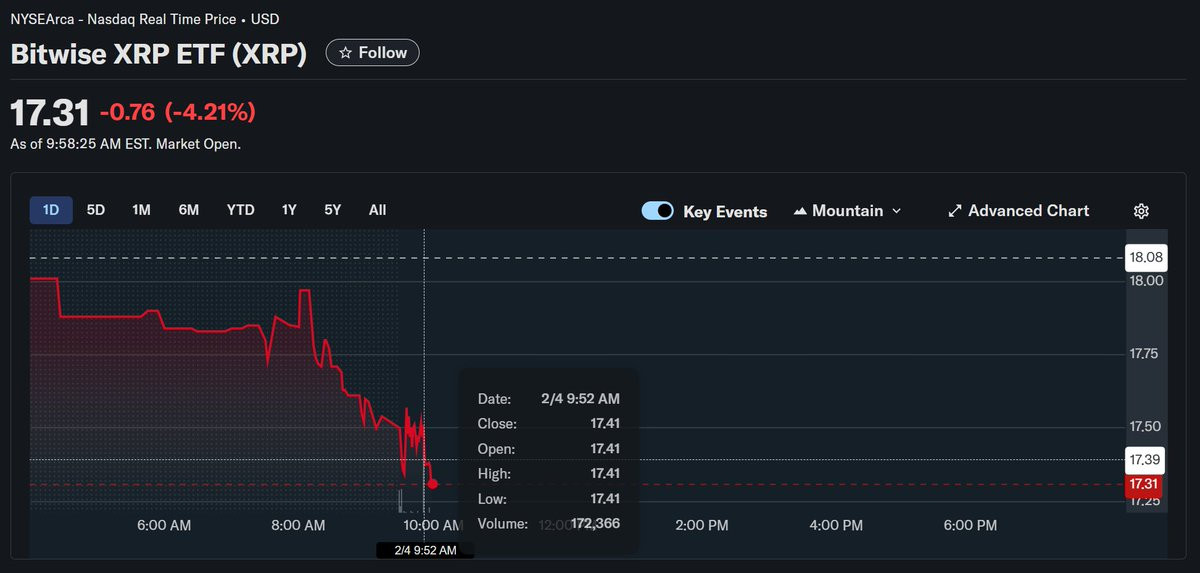Toggle the Key Events switch
Viewport: 1200px width, 573px height.
[x=658, y=211]
